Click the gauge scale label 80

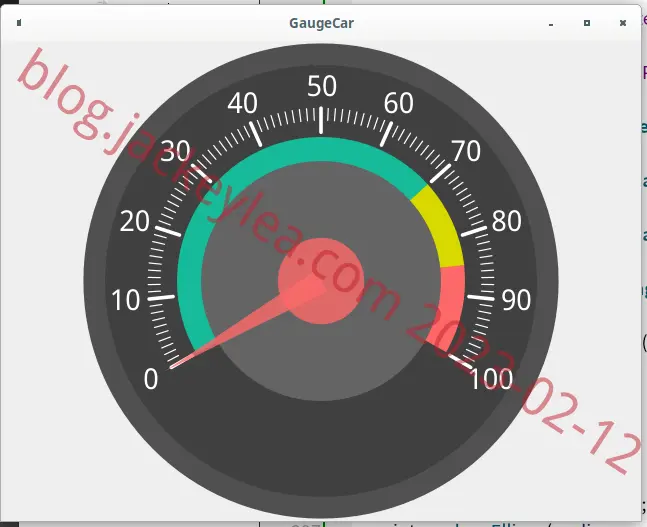point(507,221)
